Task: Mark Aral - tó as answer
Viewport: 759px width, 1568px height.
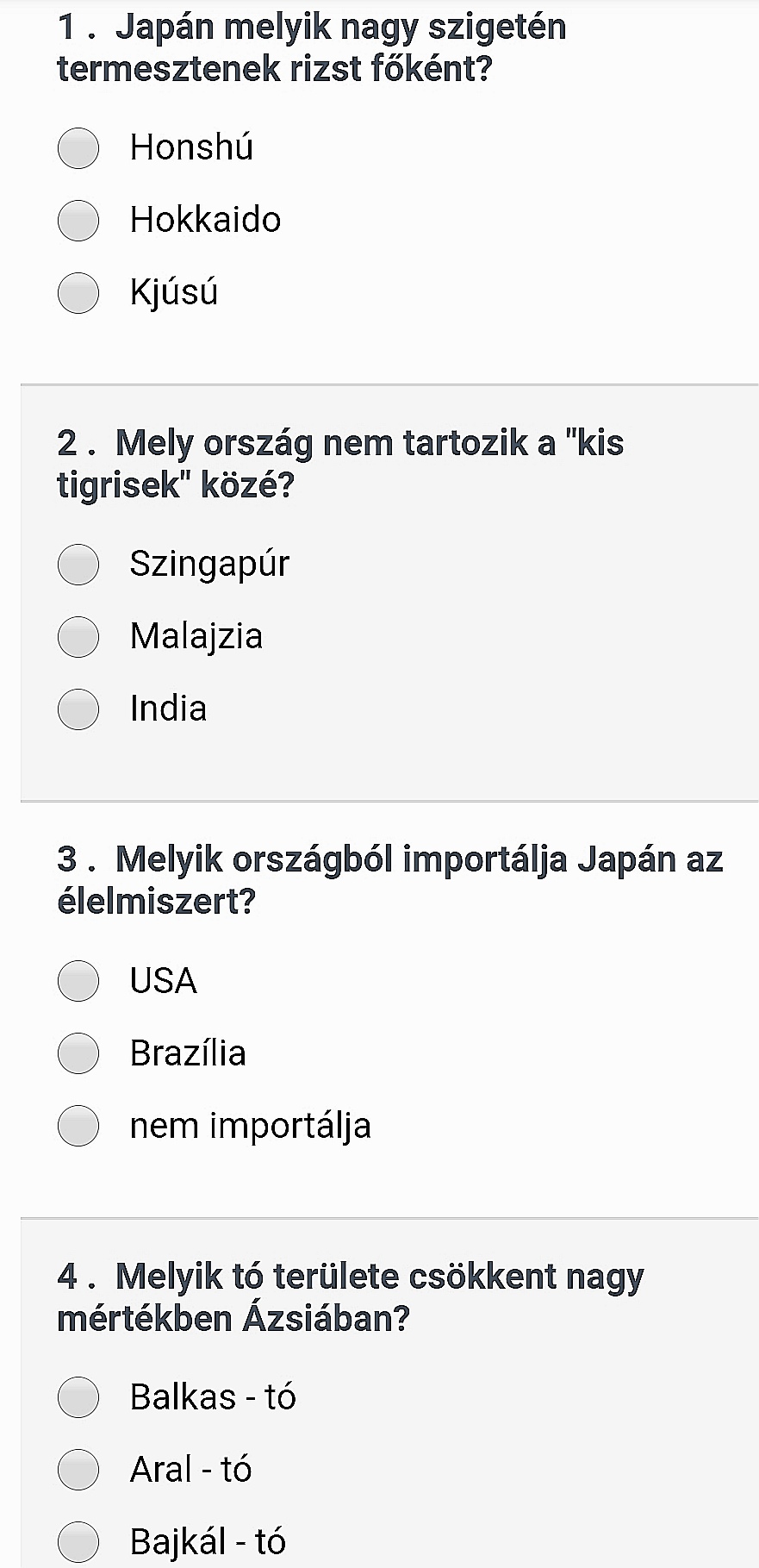Action: point(78,1470)
